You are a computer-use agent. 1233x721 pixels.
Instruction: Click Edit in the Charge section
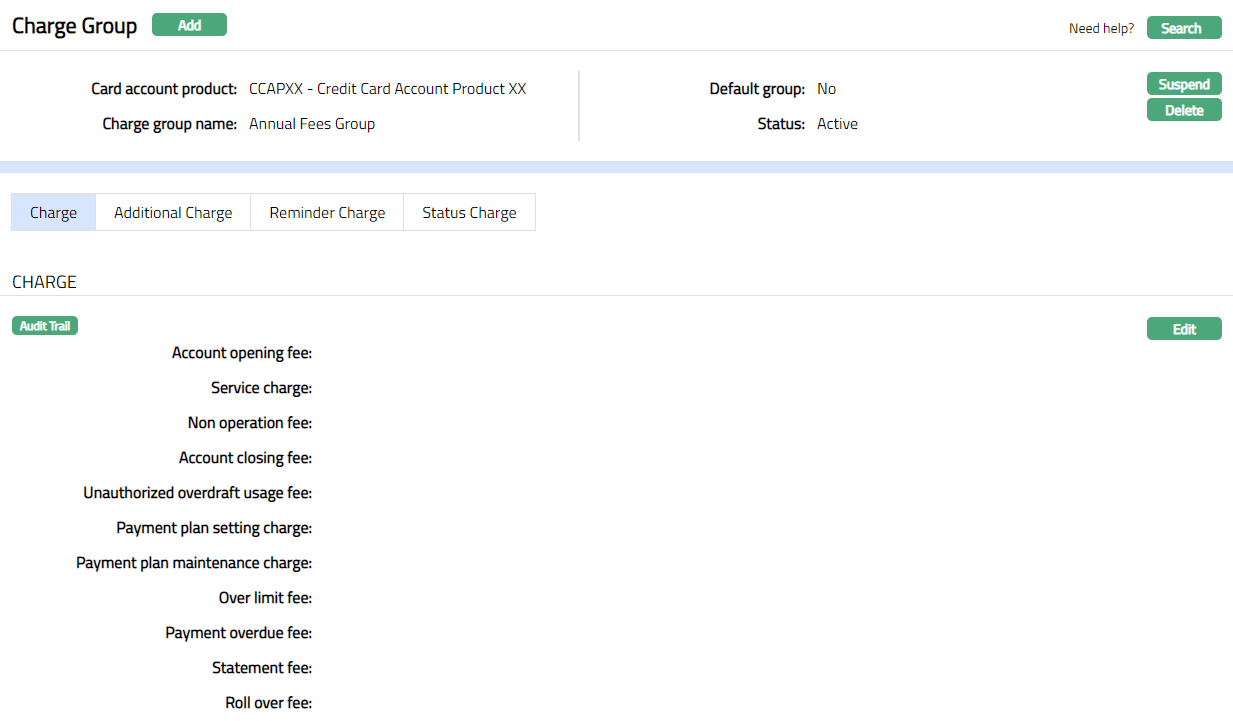click(1183, 329)
